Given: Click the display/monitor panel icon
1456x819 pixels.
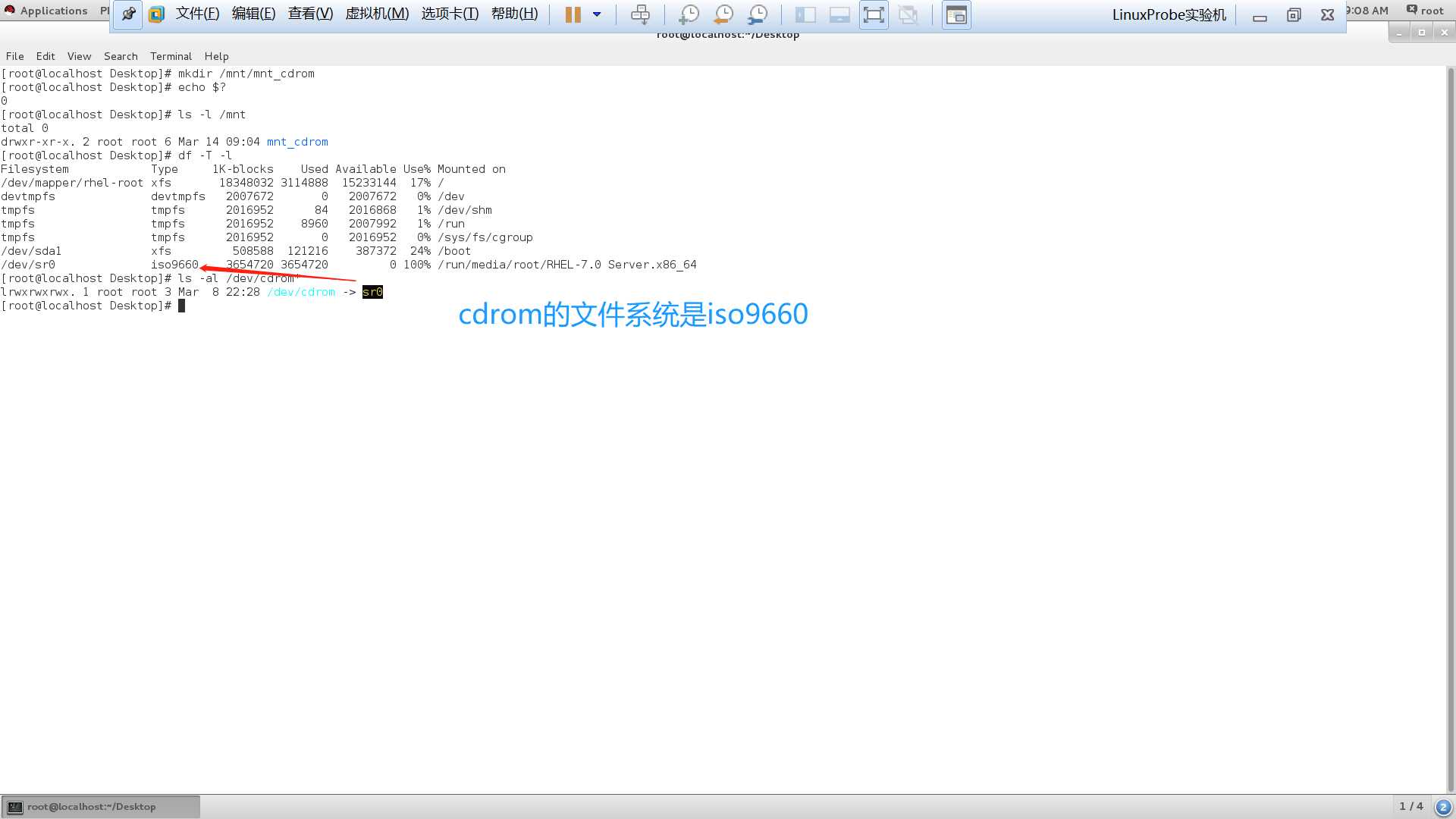Looking at the screenshot, I should [x=805, y=14].
